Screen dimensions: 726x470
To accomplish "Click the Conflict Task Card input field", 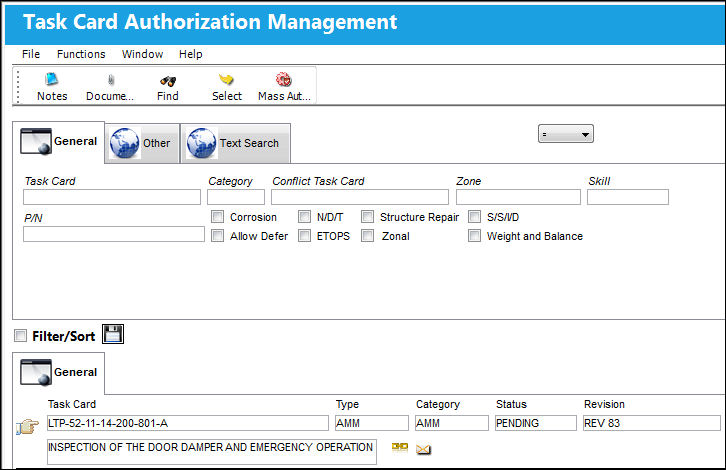I will tap(360, 197).
